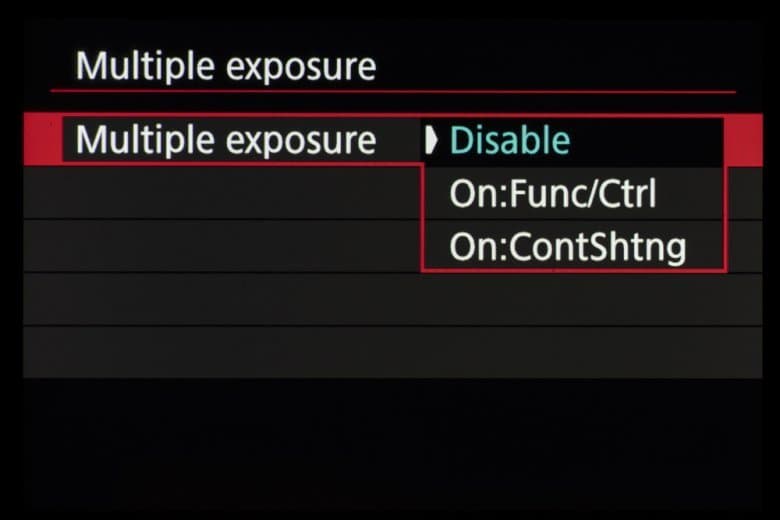Click the Multiple exposure header title

(x=226, y=67)
